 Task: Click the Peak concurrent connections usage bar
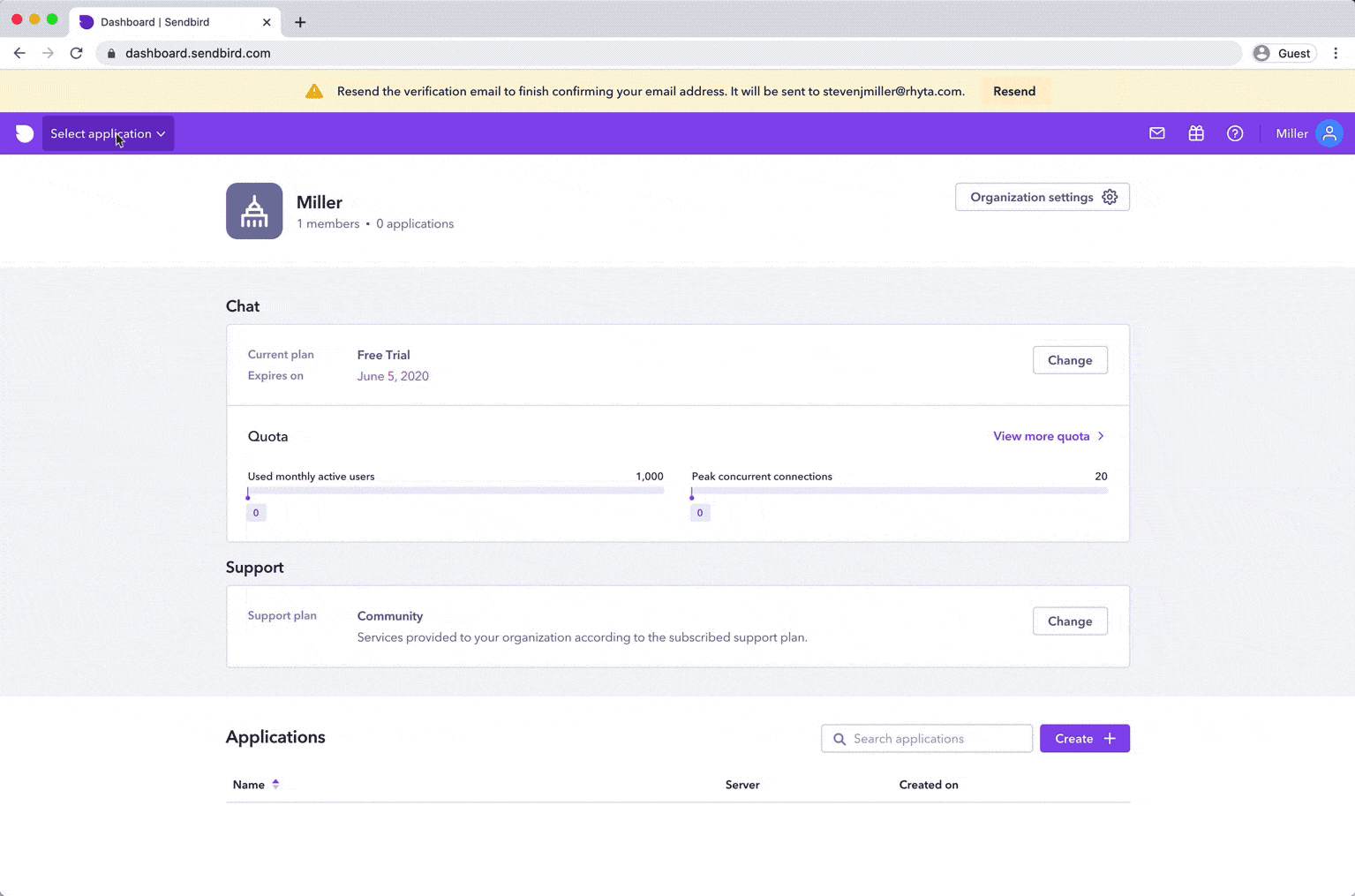(x=899, y=491)
